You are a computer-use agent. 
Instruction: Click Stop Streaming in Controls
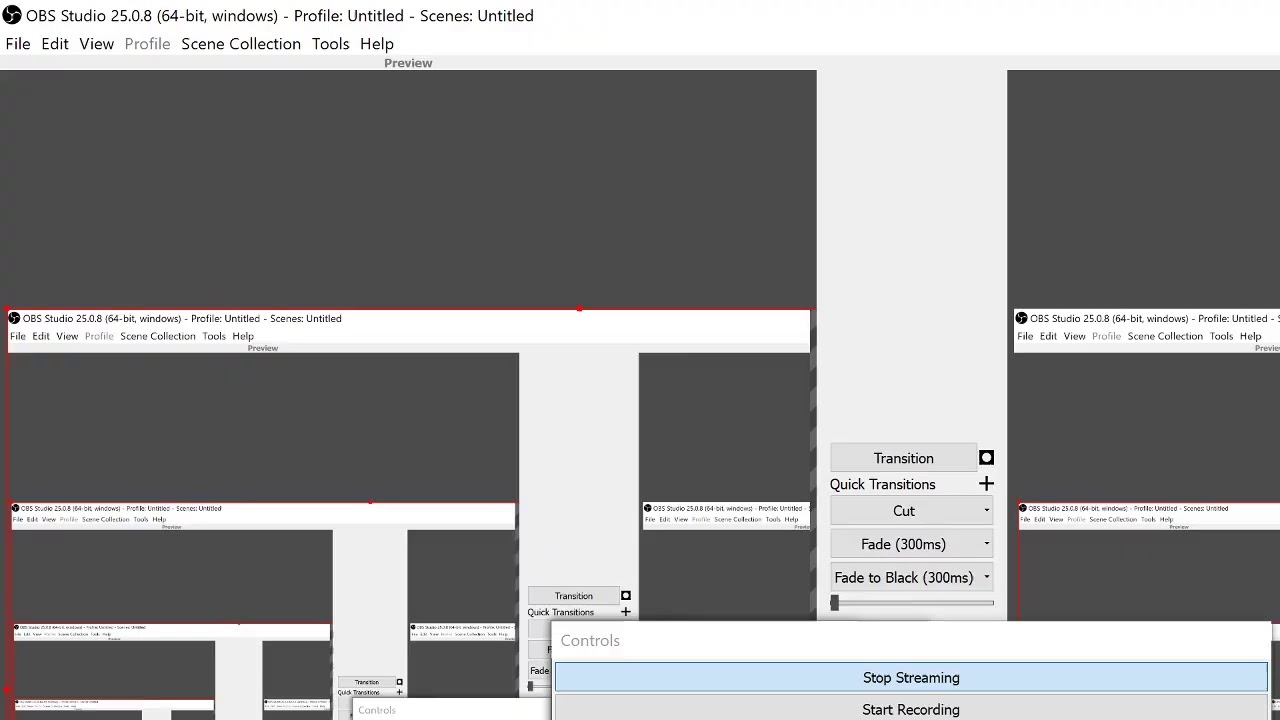tap(911, 678)
